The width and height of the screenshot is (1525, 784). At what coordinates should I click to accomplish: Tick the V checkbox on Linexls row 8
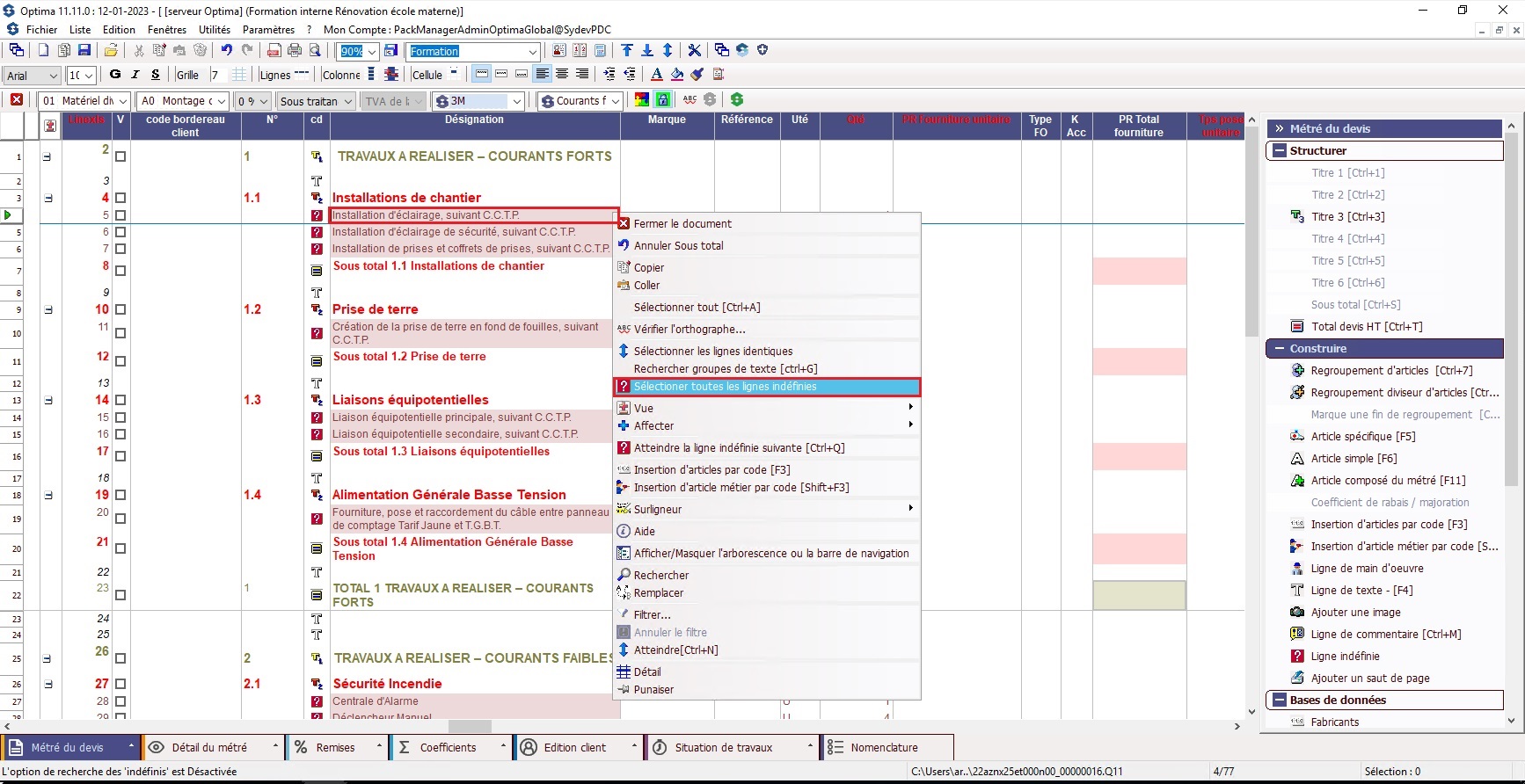[x=120, y=271]
